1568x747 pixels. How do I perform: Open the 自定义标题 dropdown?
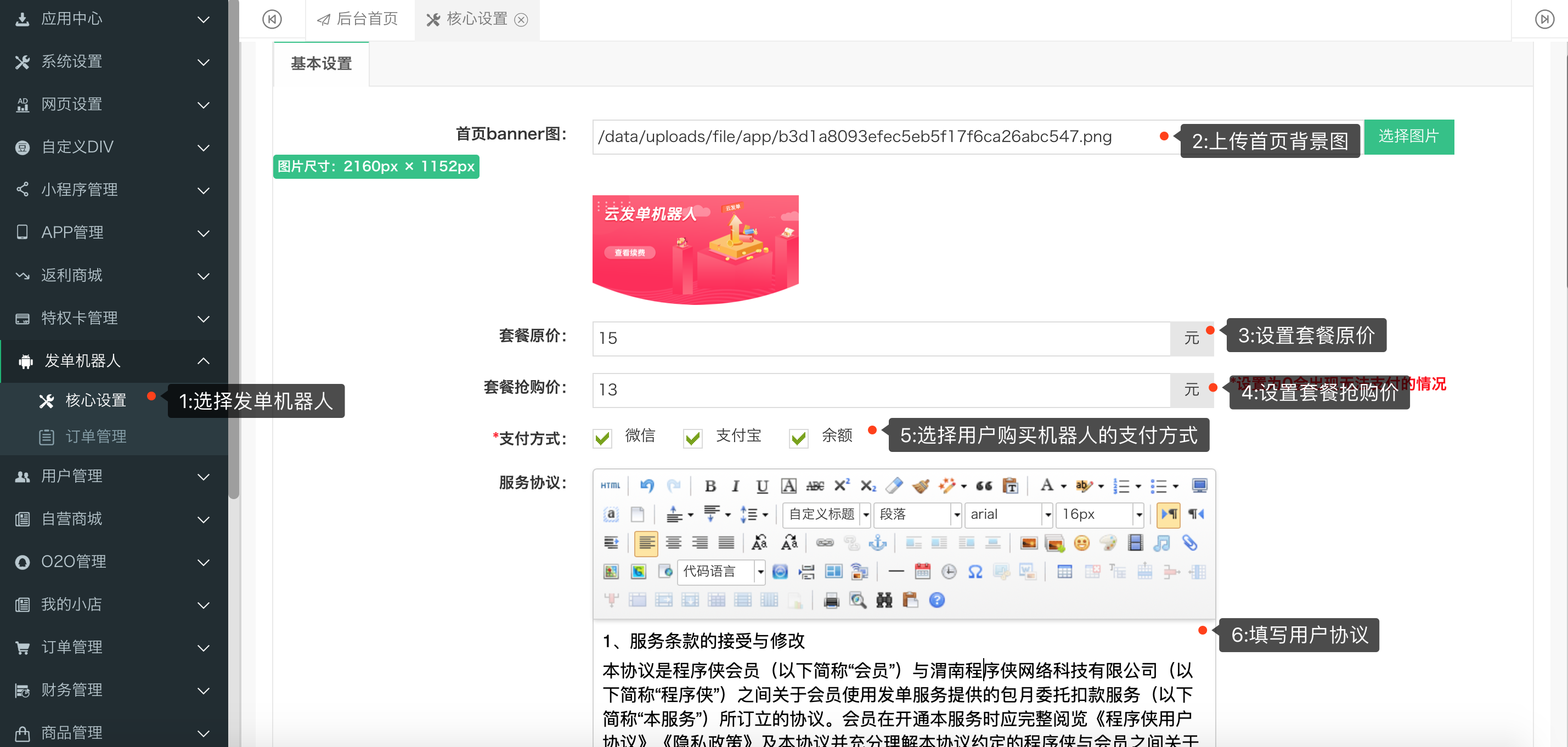[827, 514]
